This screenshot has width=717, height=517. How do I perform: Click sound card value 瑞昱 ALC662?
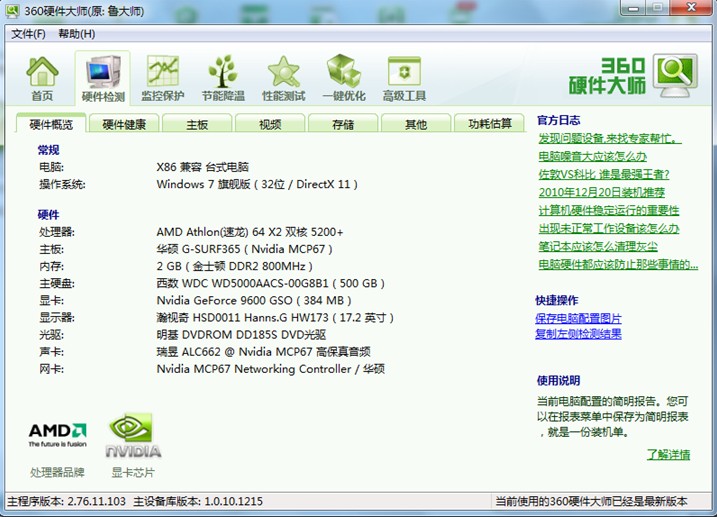[x=263, y=352]
